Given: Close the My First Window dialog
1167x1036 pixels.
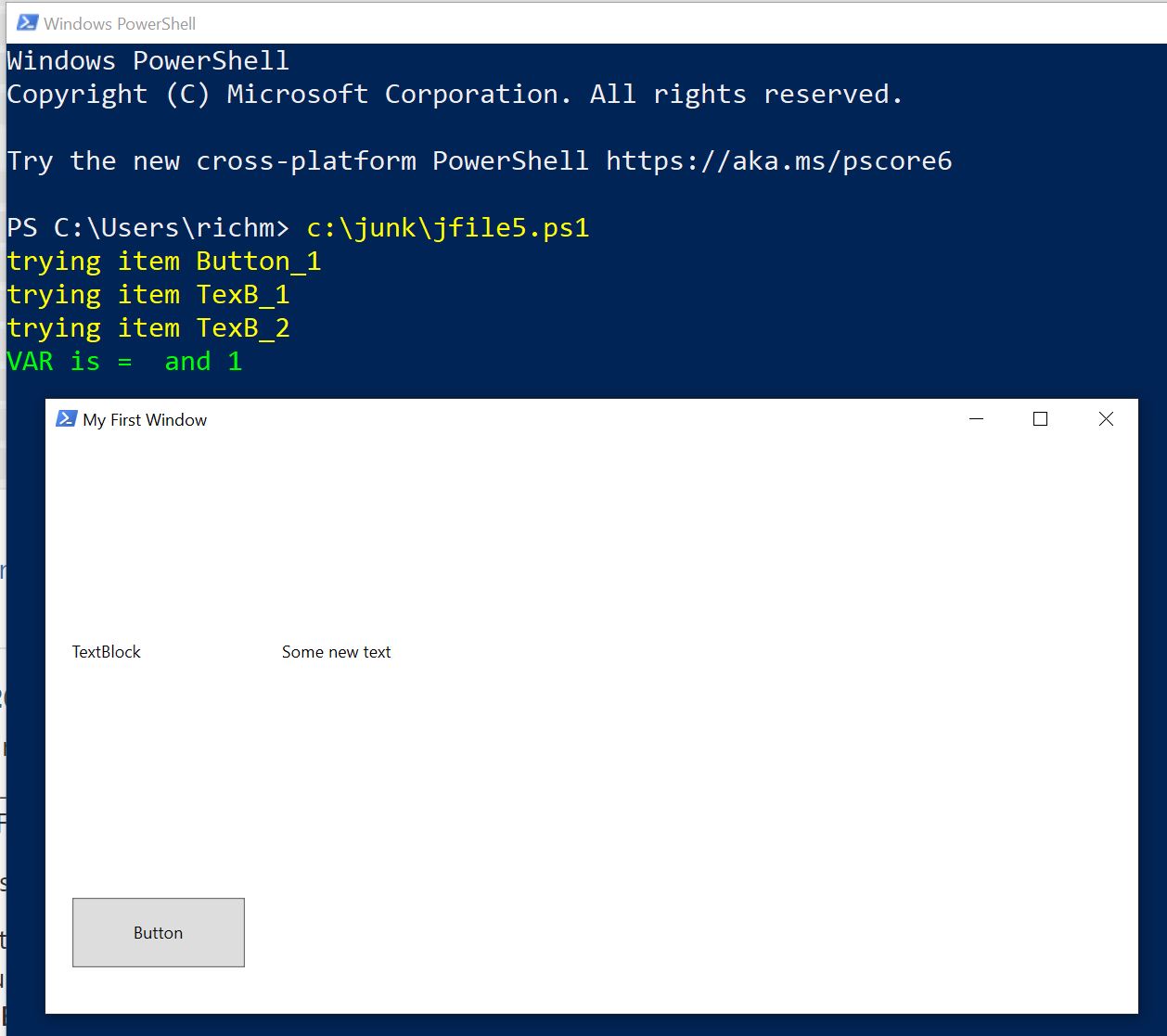Looking at the screenshot, I should point(1106,419).
